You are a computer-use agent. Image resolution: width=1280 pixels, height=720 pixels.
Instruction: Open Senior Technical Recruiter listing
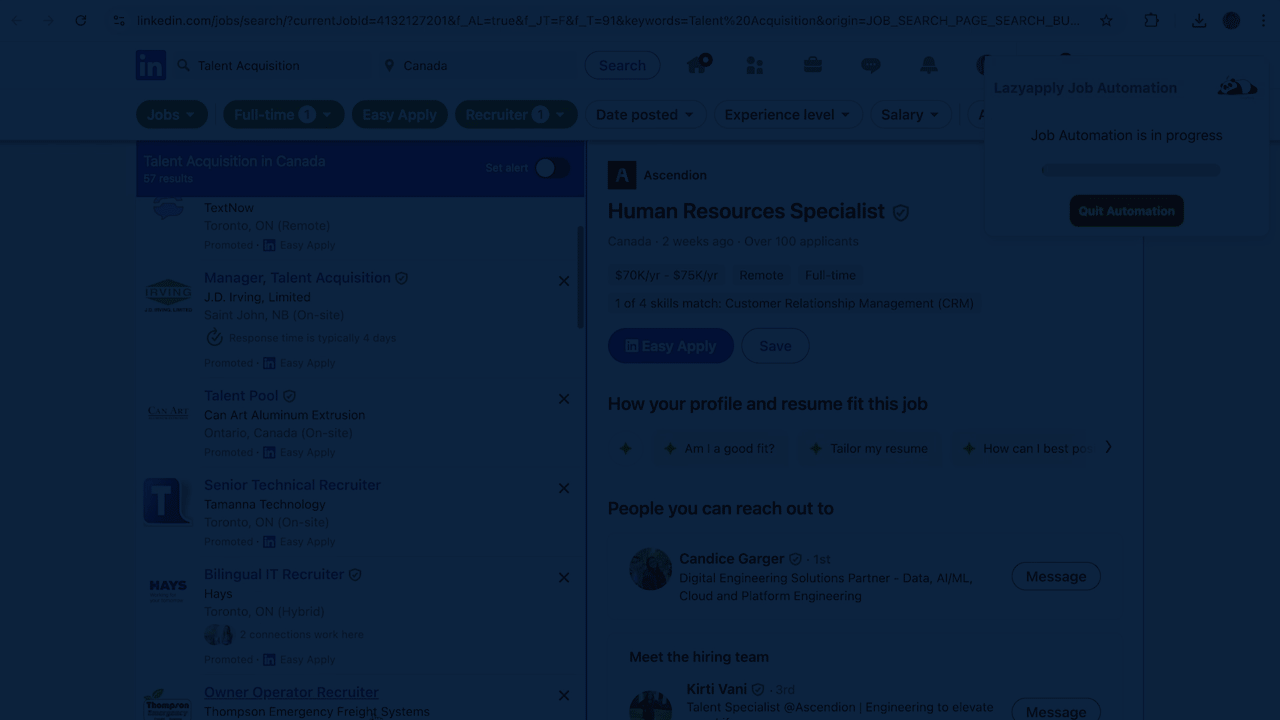tap(292, 485)
